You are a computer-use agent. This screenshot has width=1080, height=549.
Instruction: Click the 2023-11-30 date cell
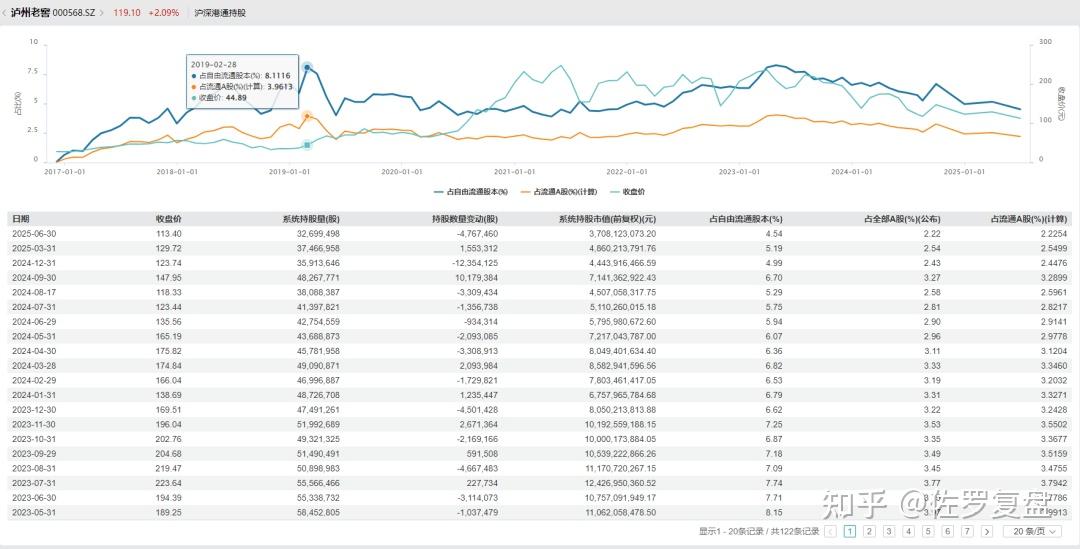pyautogui.click(x=34, y=424)
